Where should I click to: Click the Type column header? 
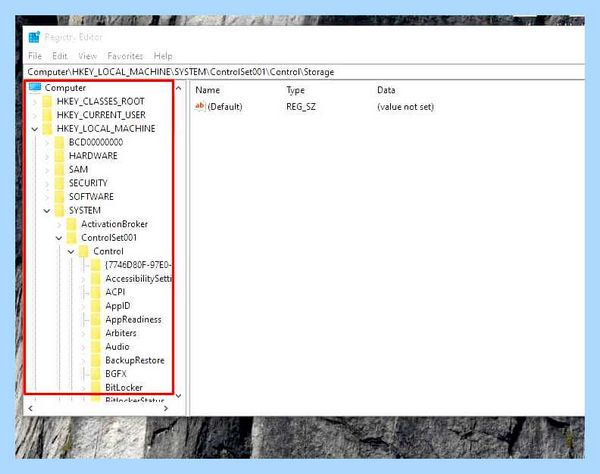295,90
